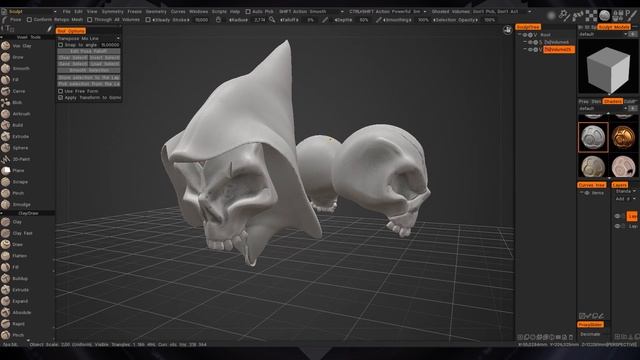Click the checker pattern icon in top toolbar
The height and width of the screenshot is (360, 640).
coord(591,16)
